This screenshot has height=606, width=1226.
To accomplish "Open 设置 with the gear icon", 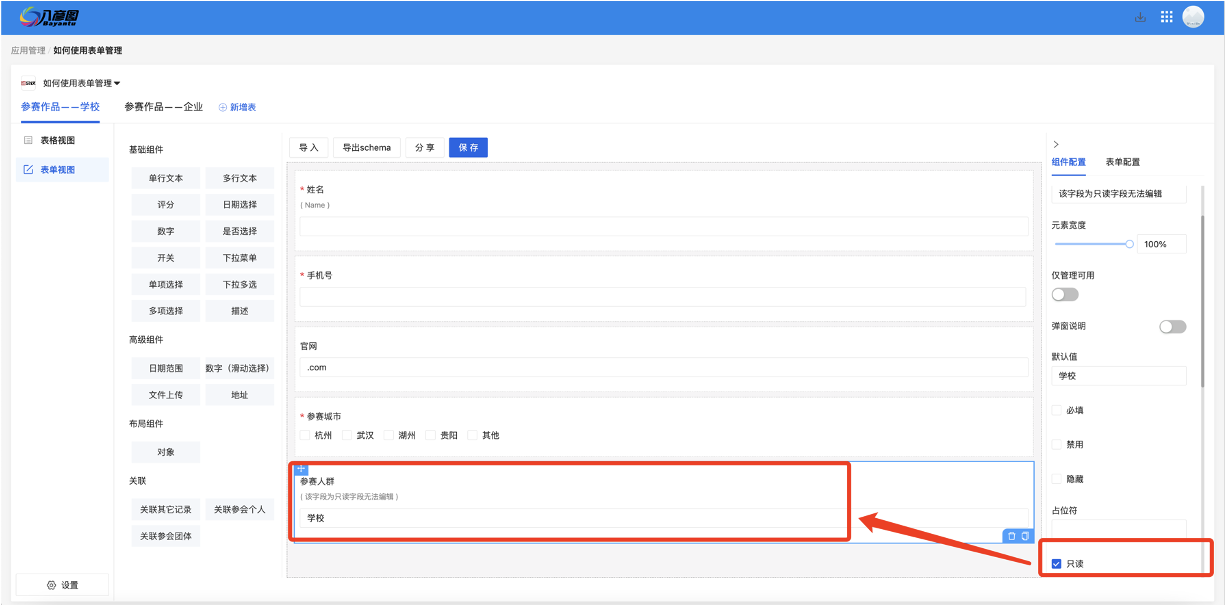I will click(62, 585).
